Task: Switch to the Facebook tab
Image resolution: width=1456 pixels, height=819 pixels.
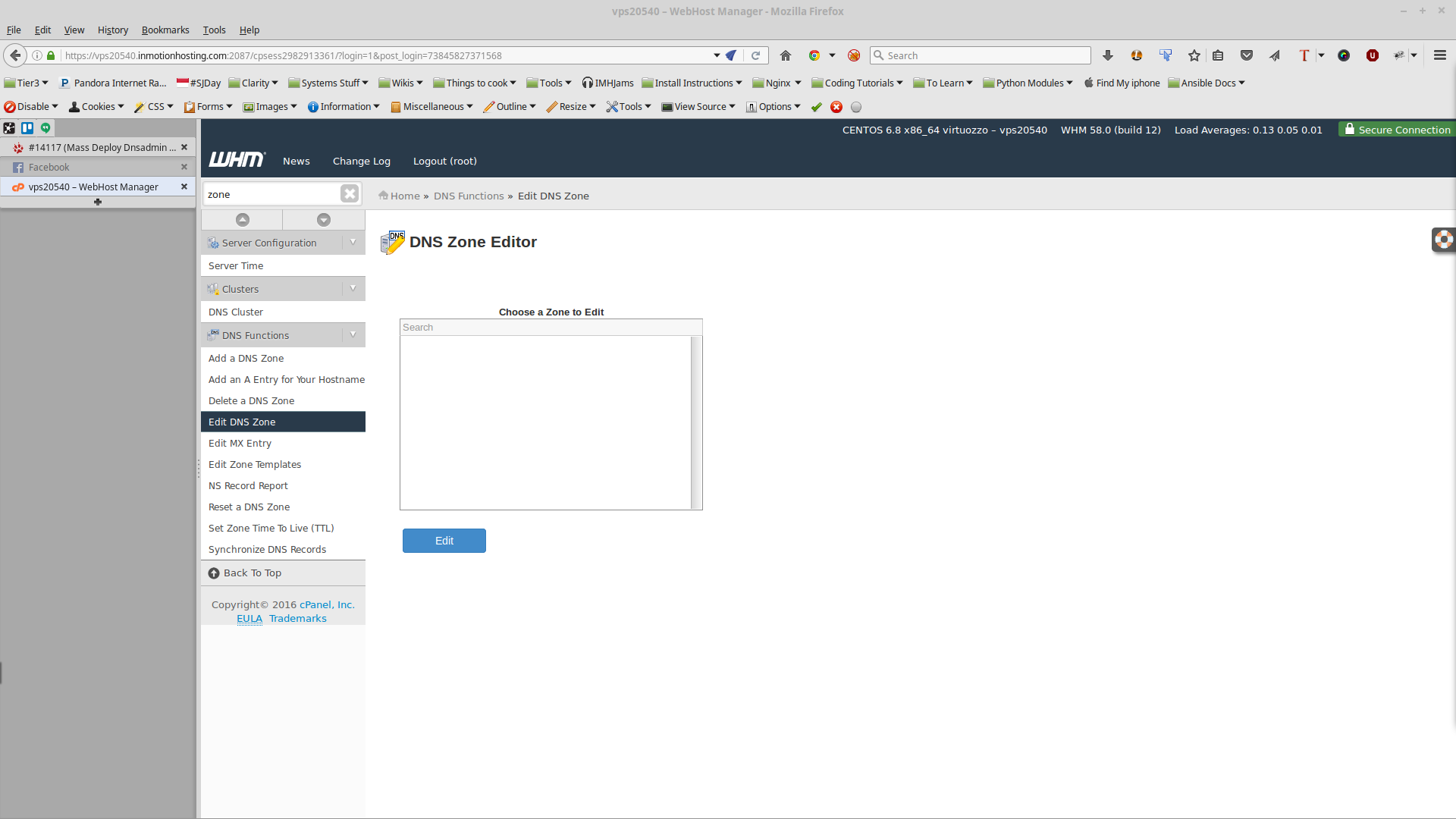Action: (49, 167)
